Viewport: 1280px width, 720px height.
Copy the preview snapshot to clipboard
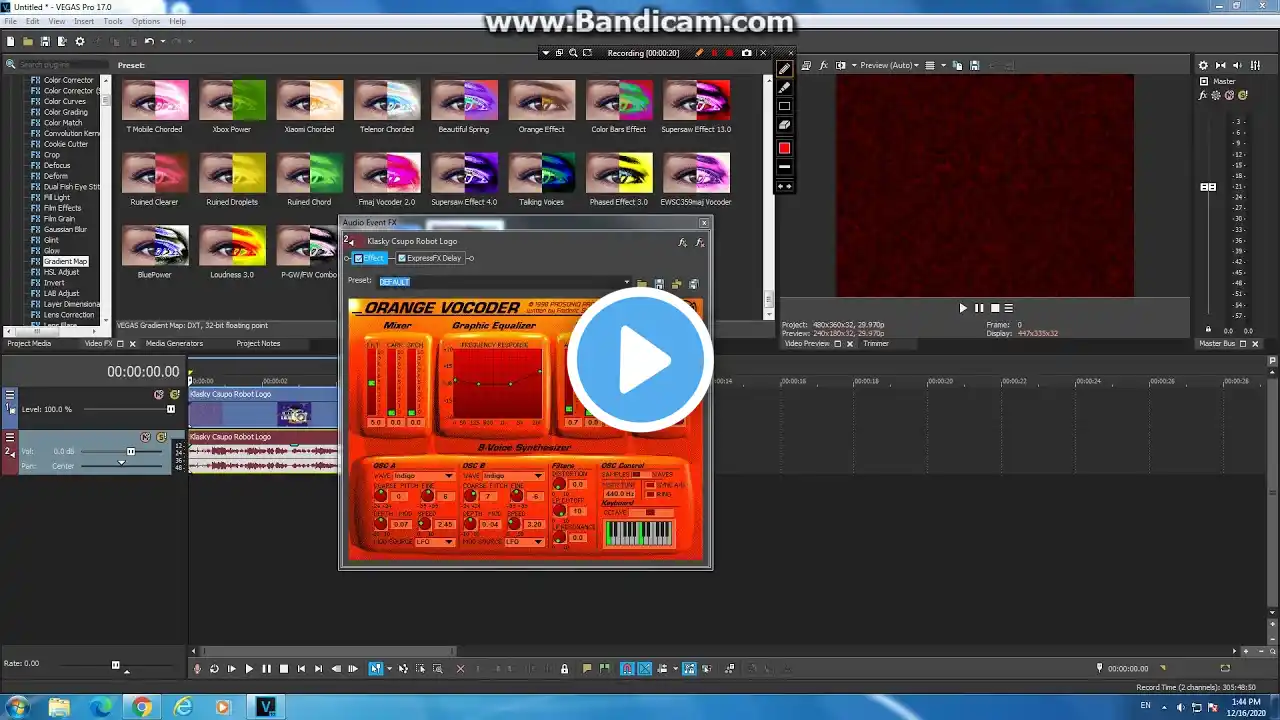pos(957,65)
